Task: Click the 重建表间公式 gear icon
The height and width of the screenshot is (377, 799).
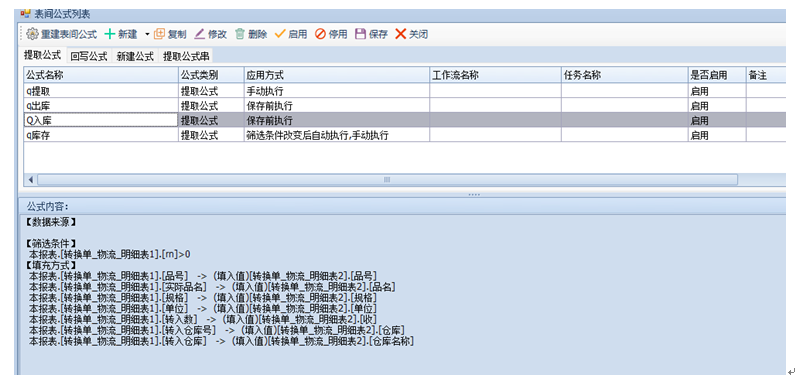Action: [32, 34]
